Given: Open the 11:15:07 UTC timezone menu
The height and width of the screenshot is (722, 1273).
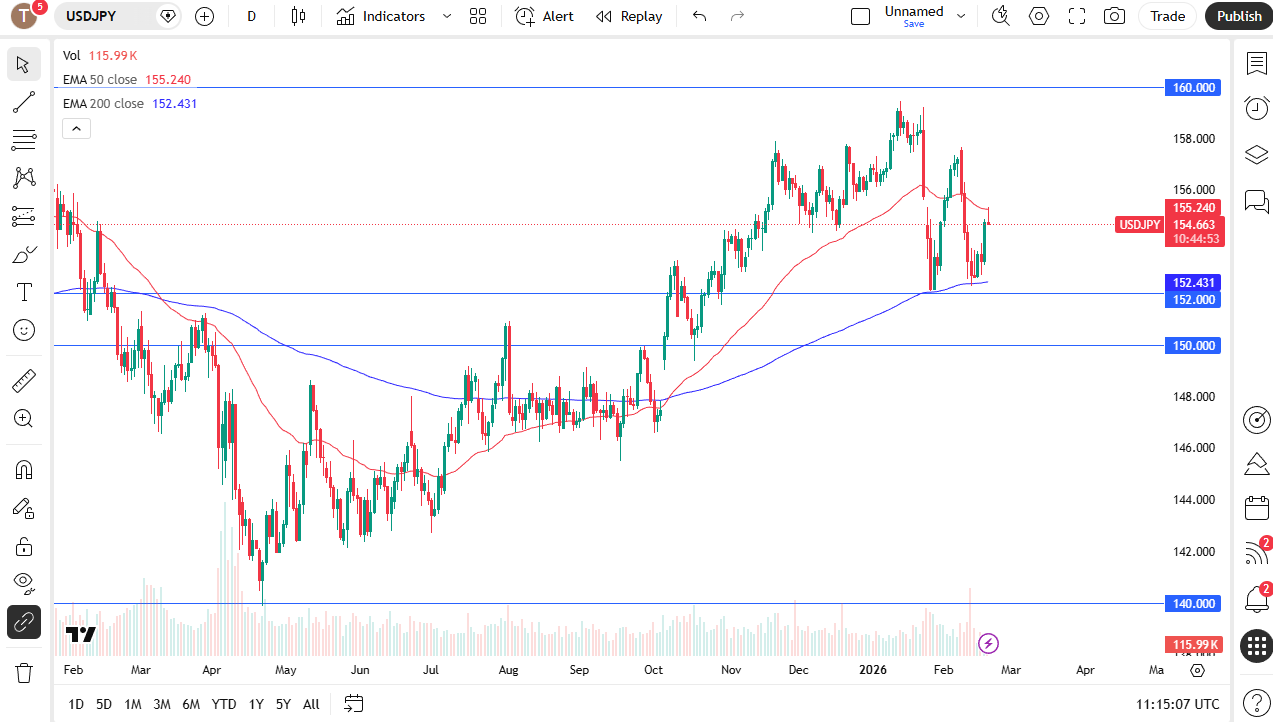Looking at the screenshot, I should pyautogui.click(x=1177, y=704).
